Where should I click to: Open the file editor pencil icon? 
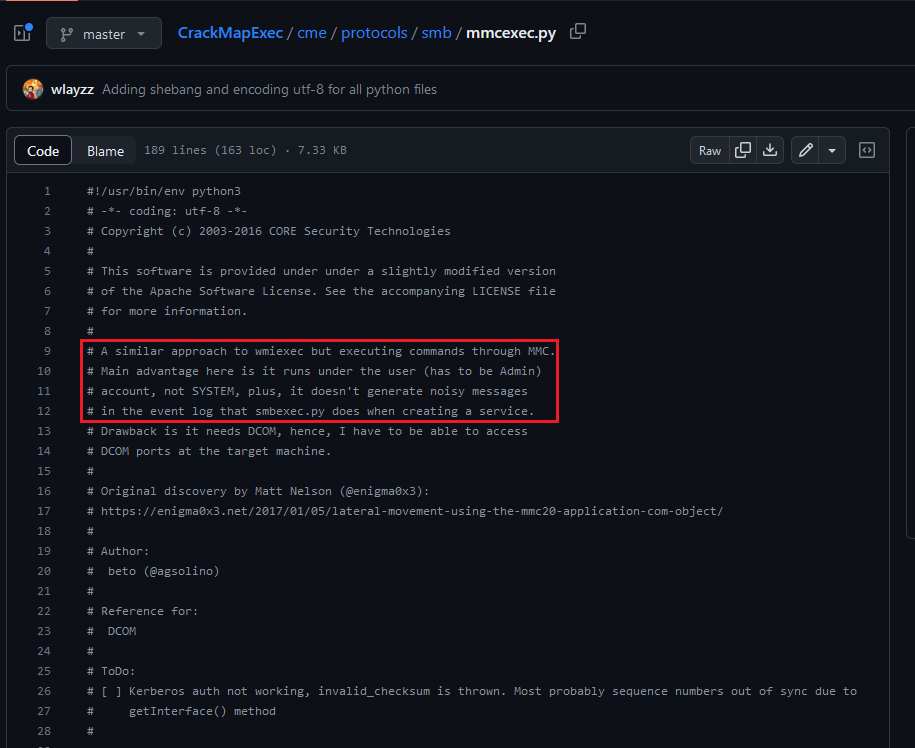805,149
